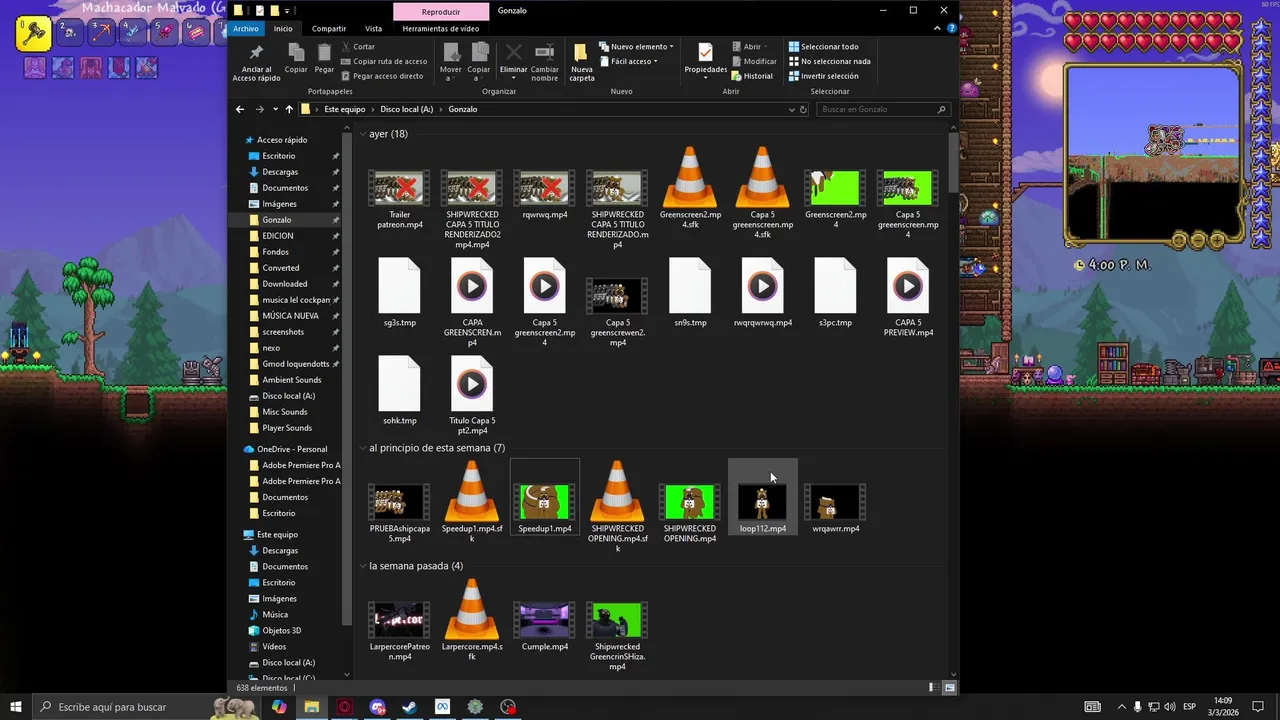
Task: Click the Up one level arrow
Action: click(289, 109)
